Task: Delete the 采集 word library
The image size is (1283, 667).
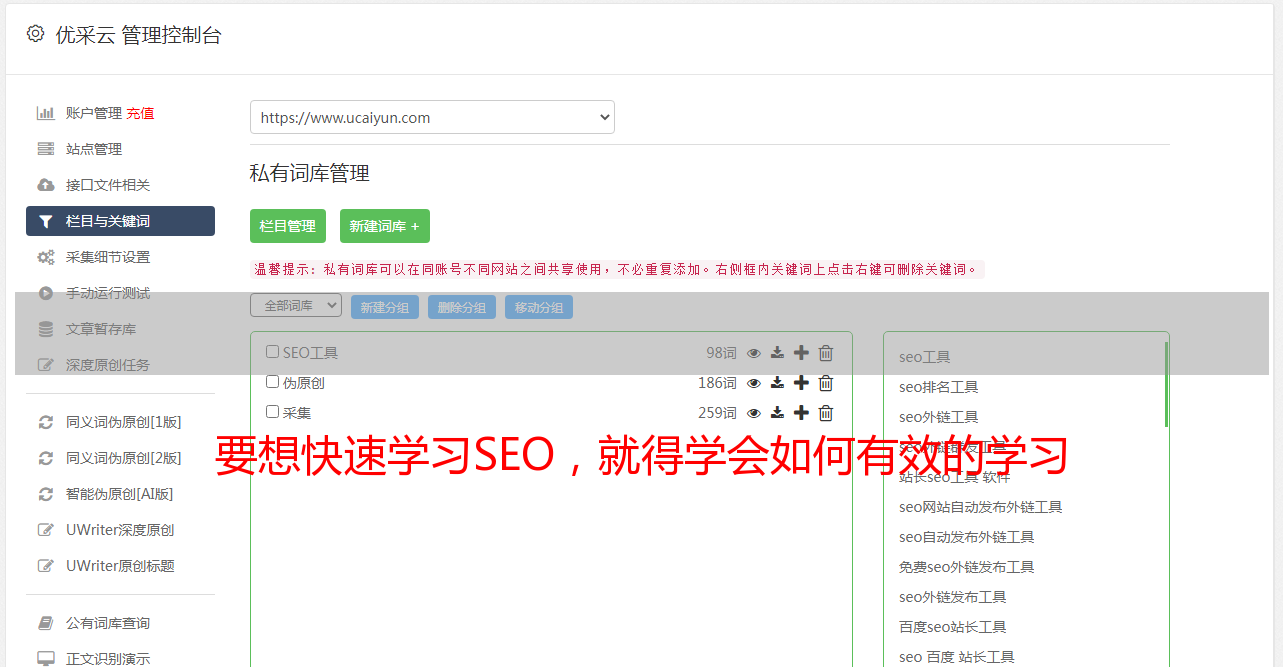Action: point(826,413)
